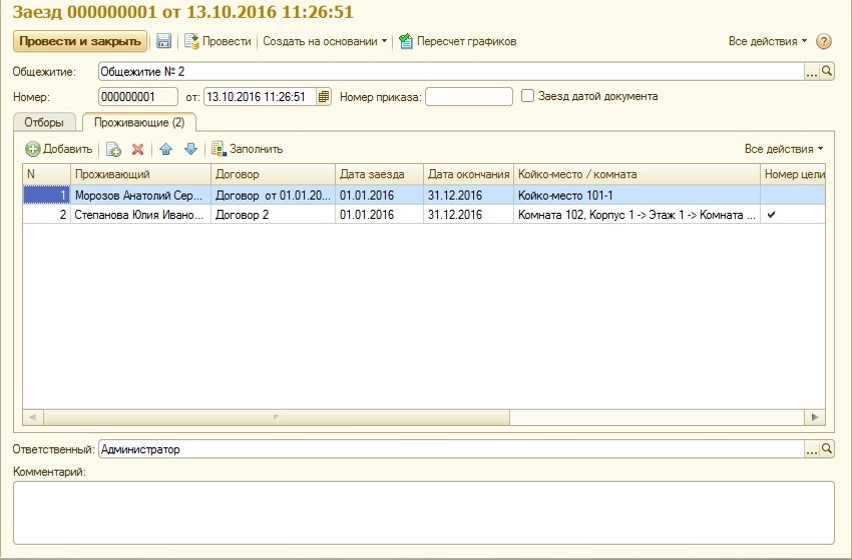Click Пересчет графиков recalculate button

[x=458, y=41]
